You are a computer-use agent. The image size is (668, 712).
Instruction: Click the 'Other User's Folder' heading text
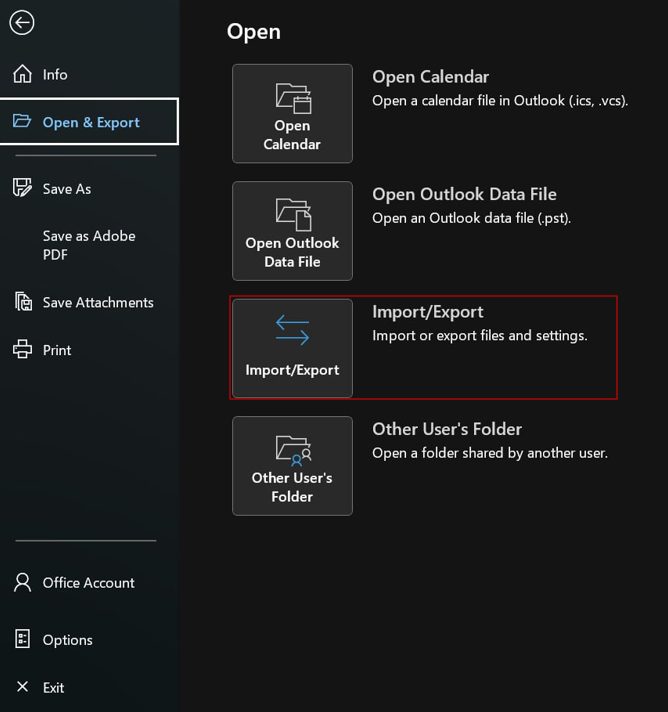[x=447, y=429]
